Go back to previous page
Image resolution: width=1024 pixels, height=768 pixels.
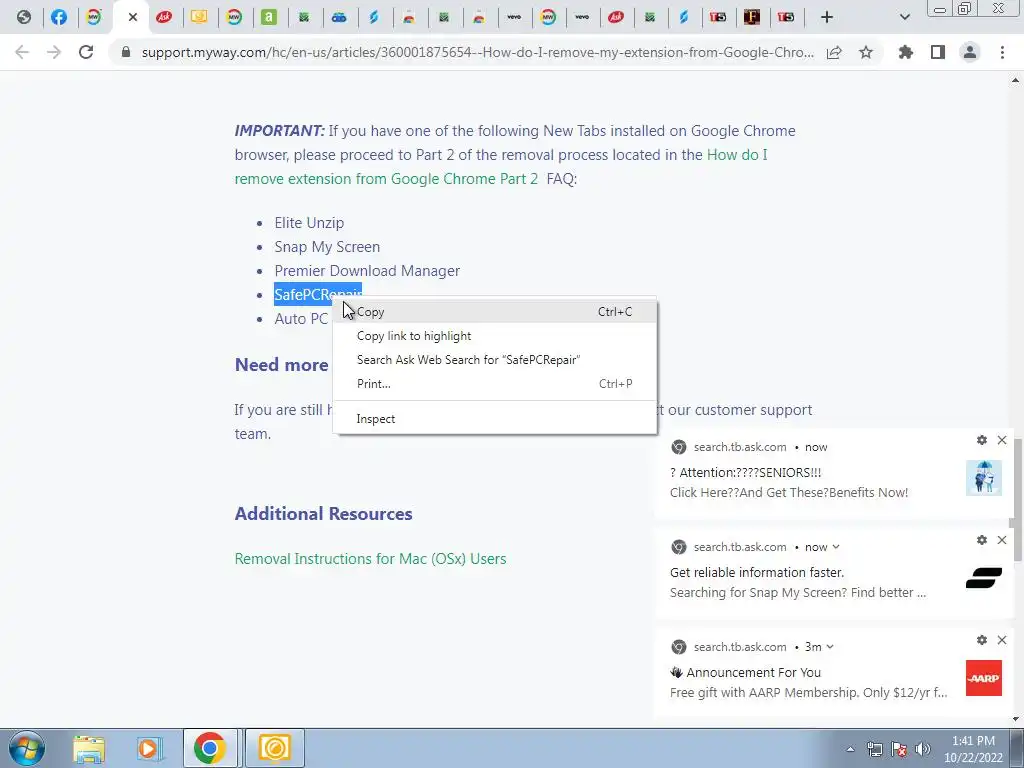pos(22,52)
